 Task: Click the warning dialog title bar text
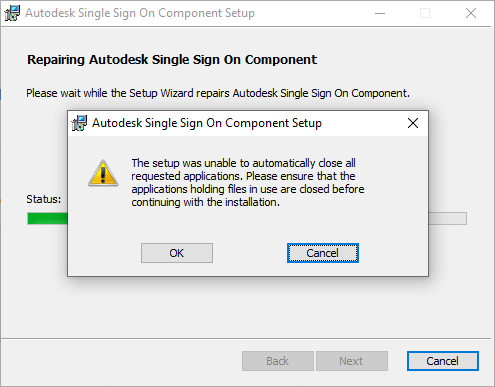[x=207, y=123]
